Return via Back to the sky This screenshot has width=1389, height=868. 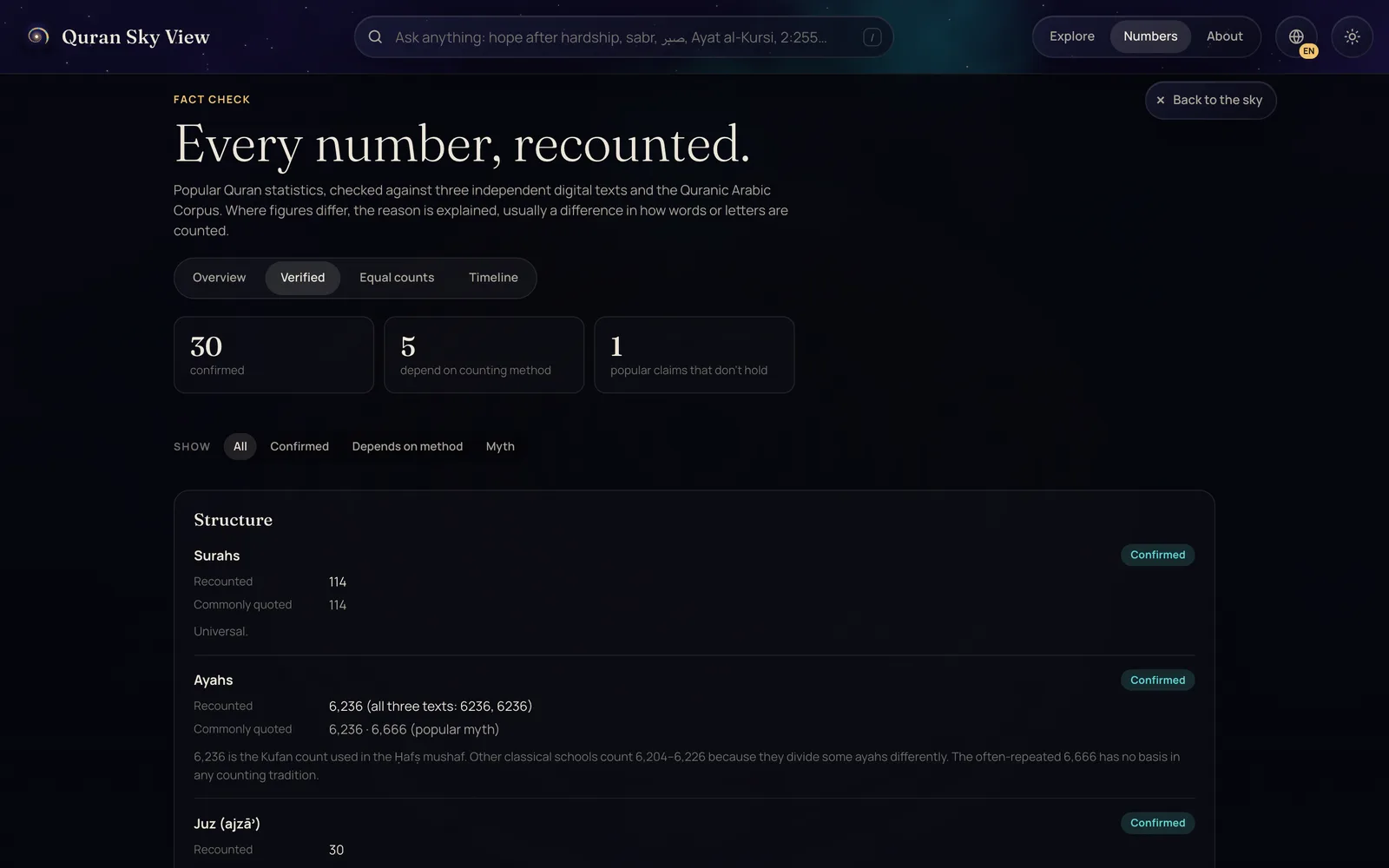(x=1210, y=101)
